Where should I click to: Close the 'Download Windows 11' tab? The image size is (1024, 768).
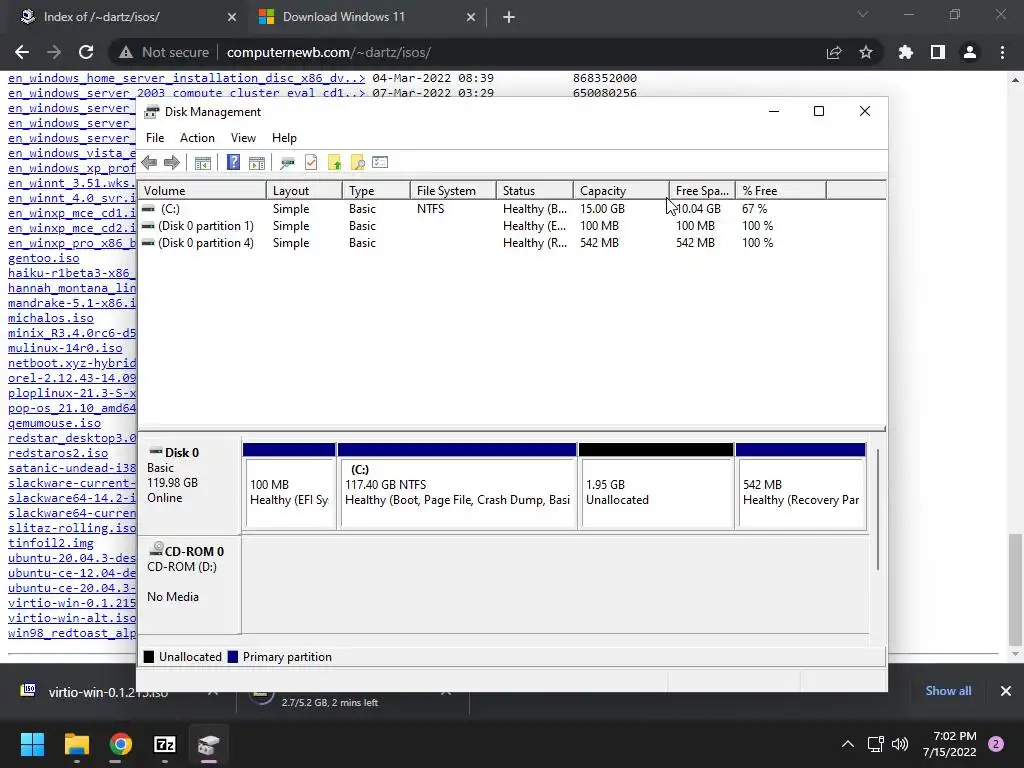[x=471, y=18]
